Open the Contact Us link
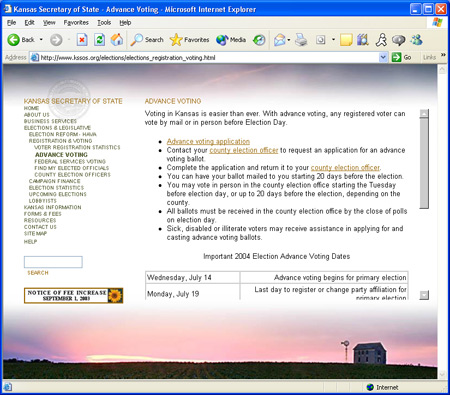Screen dimensions: 450x395 click(40, 227)
